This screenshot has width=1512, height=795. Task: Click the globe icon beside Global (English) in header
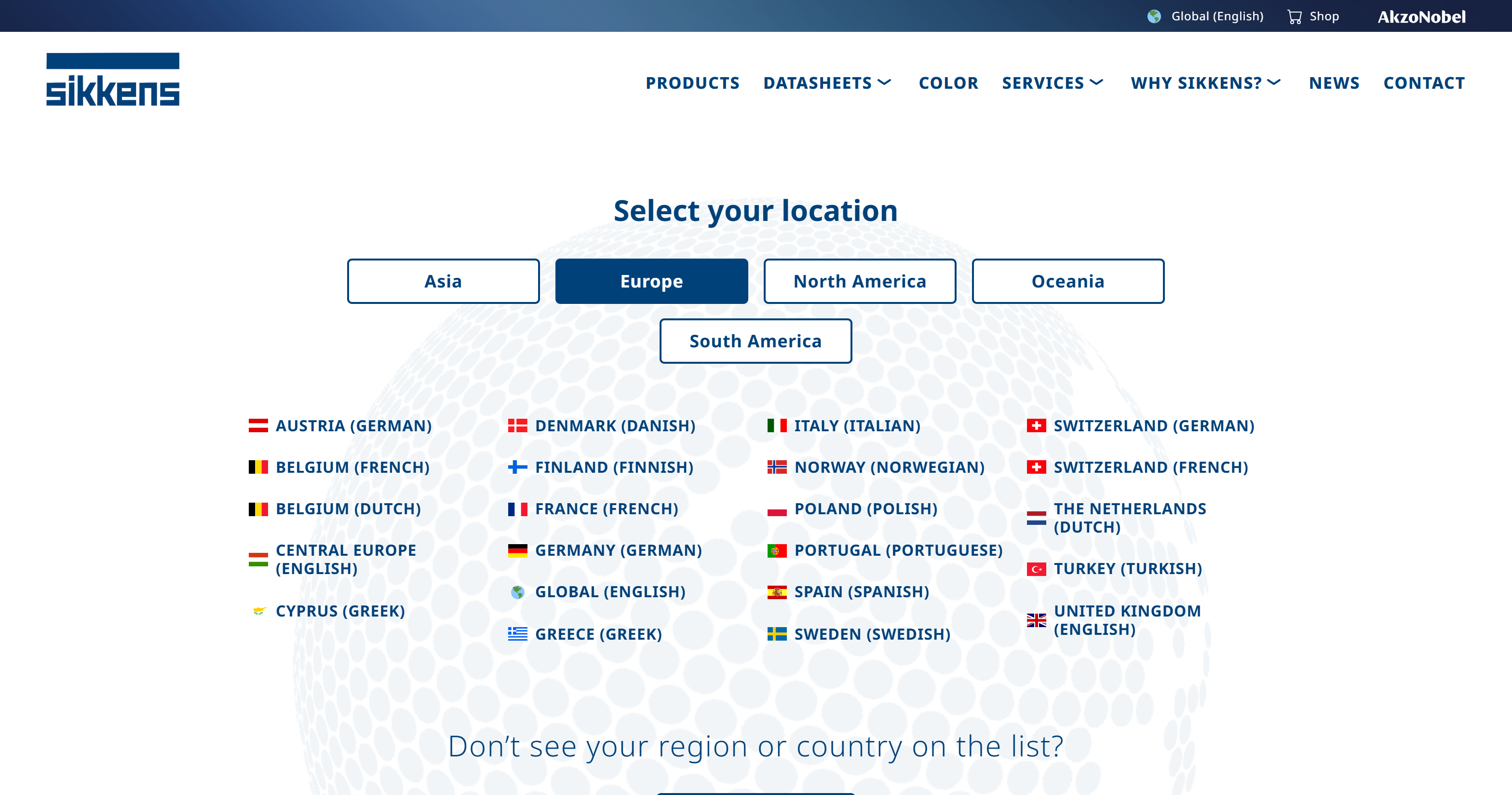point(1154,16)
